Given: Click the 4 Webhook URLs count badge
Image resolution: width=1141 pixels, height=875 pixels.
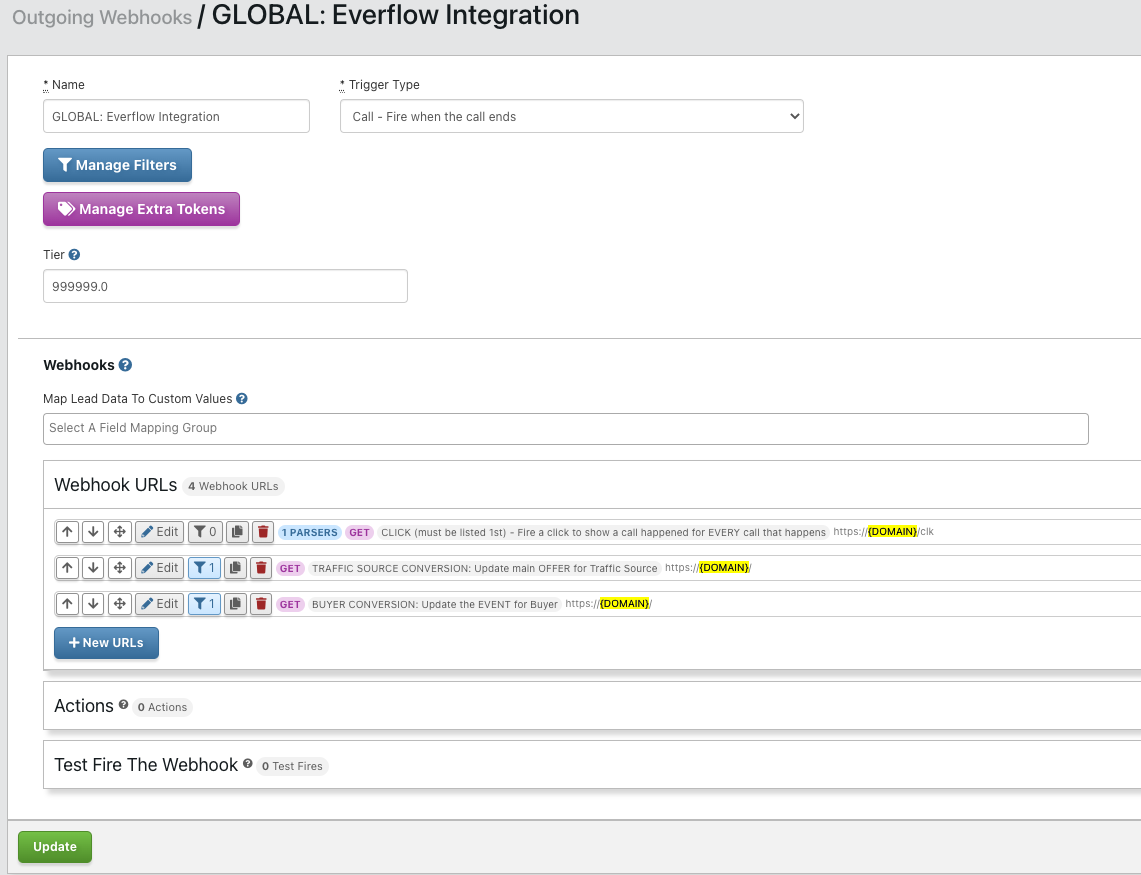Looking at the screenshot, I should tap(233, 486).
